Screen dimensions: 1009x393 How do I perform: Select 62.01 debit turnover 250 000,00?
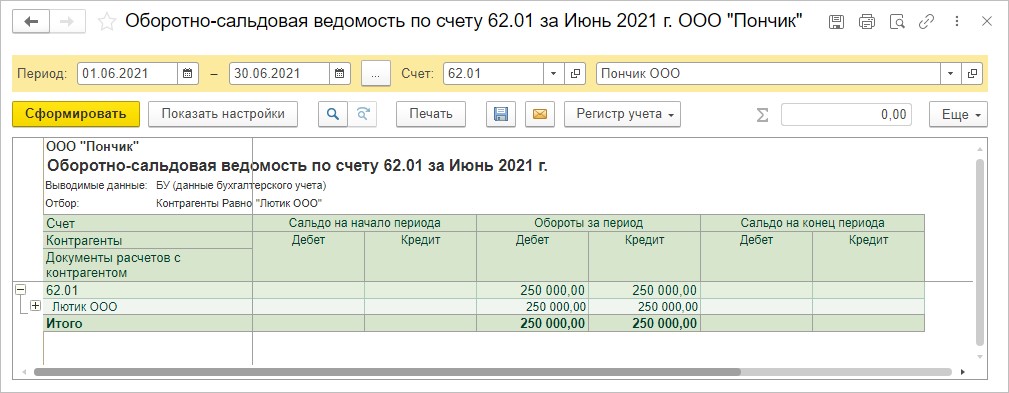pyautogui.click(x=532, y=290)
